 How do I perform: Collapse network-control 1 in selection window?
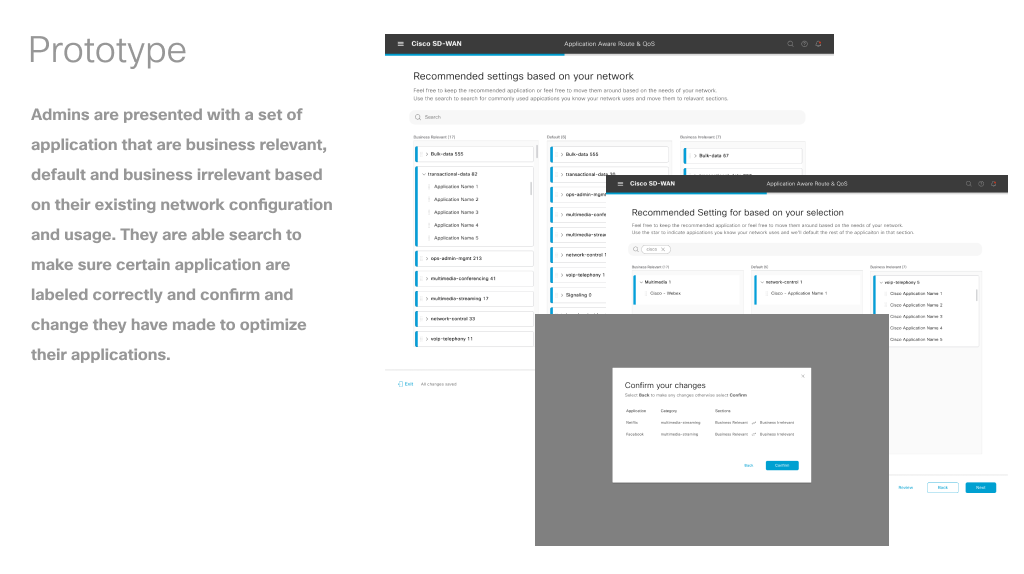(x=762, y=282)
